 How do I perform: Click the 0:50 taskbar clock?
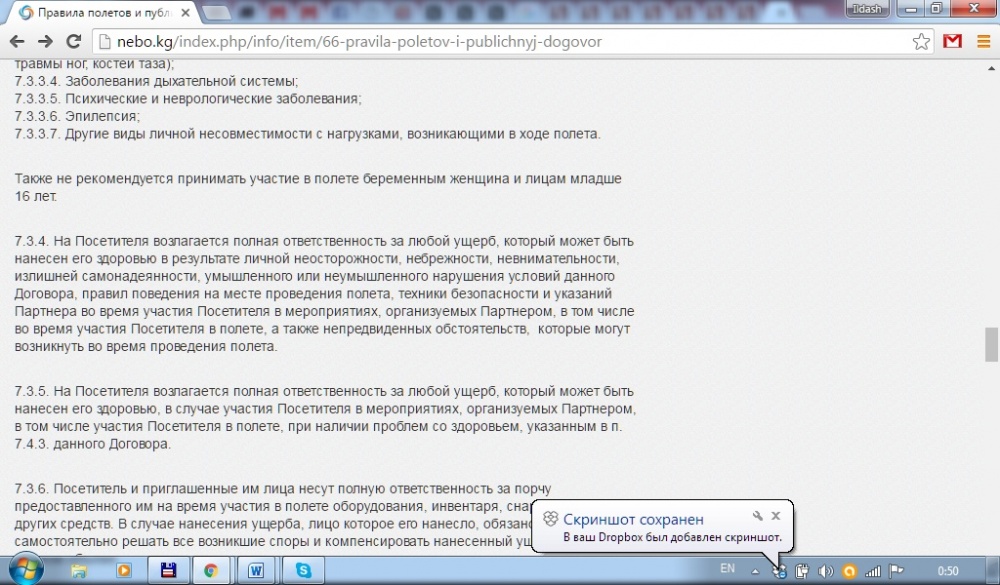(x=948, y=571)
